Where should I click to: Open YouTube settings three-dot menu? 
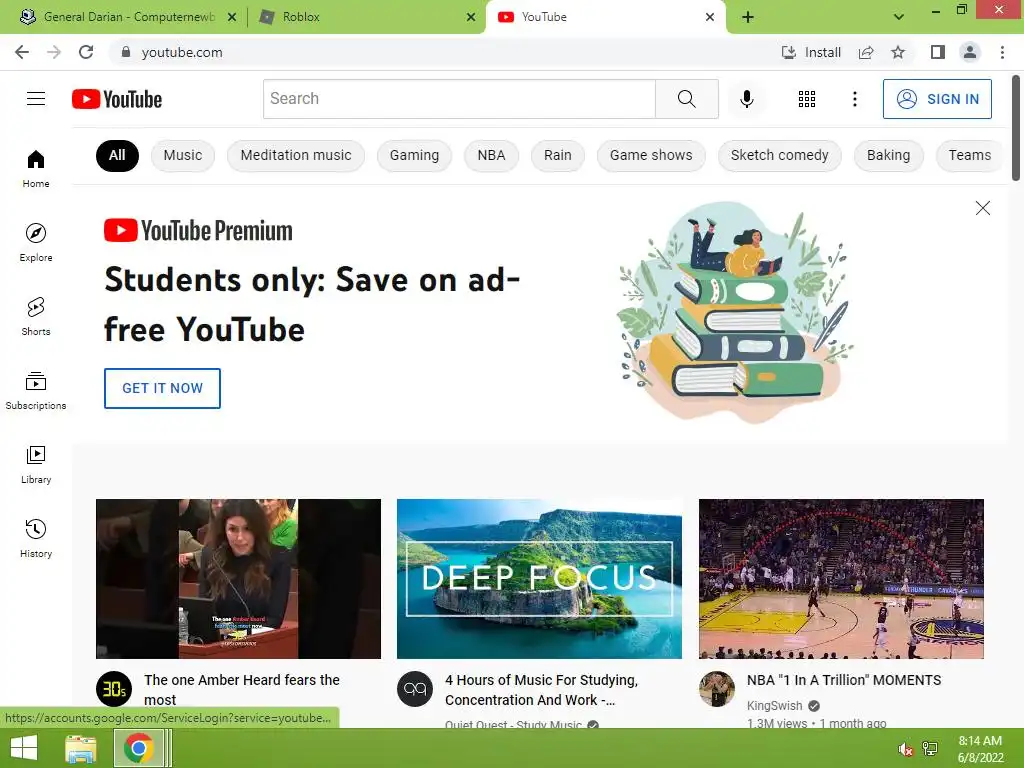click(x=854, y=99)
